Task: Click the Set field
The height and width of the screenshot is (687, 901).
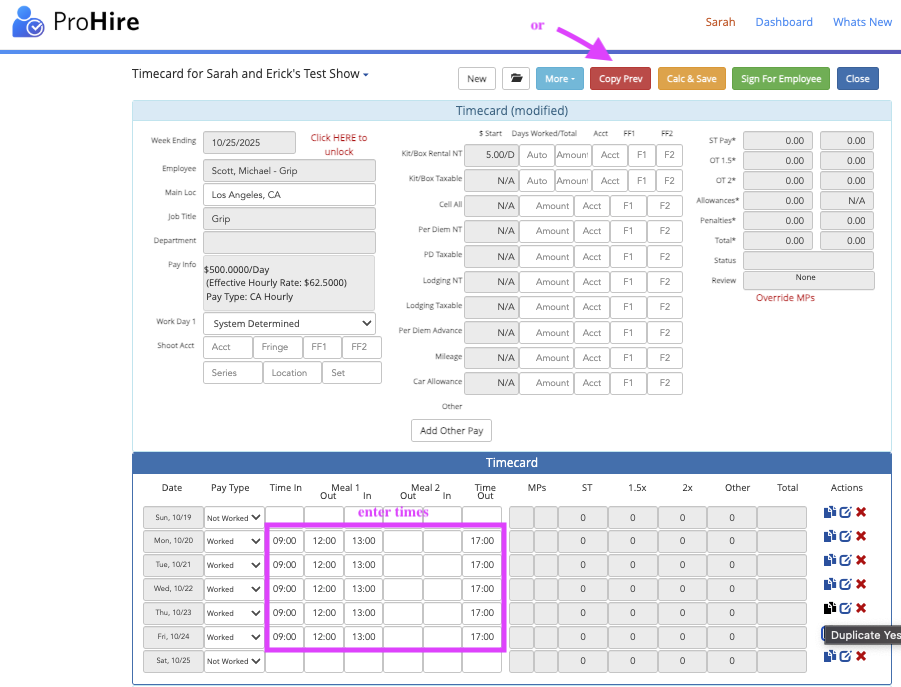Action: pos(352,373)
